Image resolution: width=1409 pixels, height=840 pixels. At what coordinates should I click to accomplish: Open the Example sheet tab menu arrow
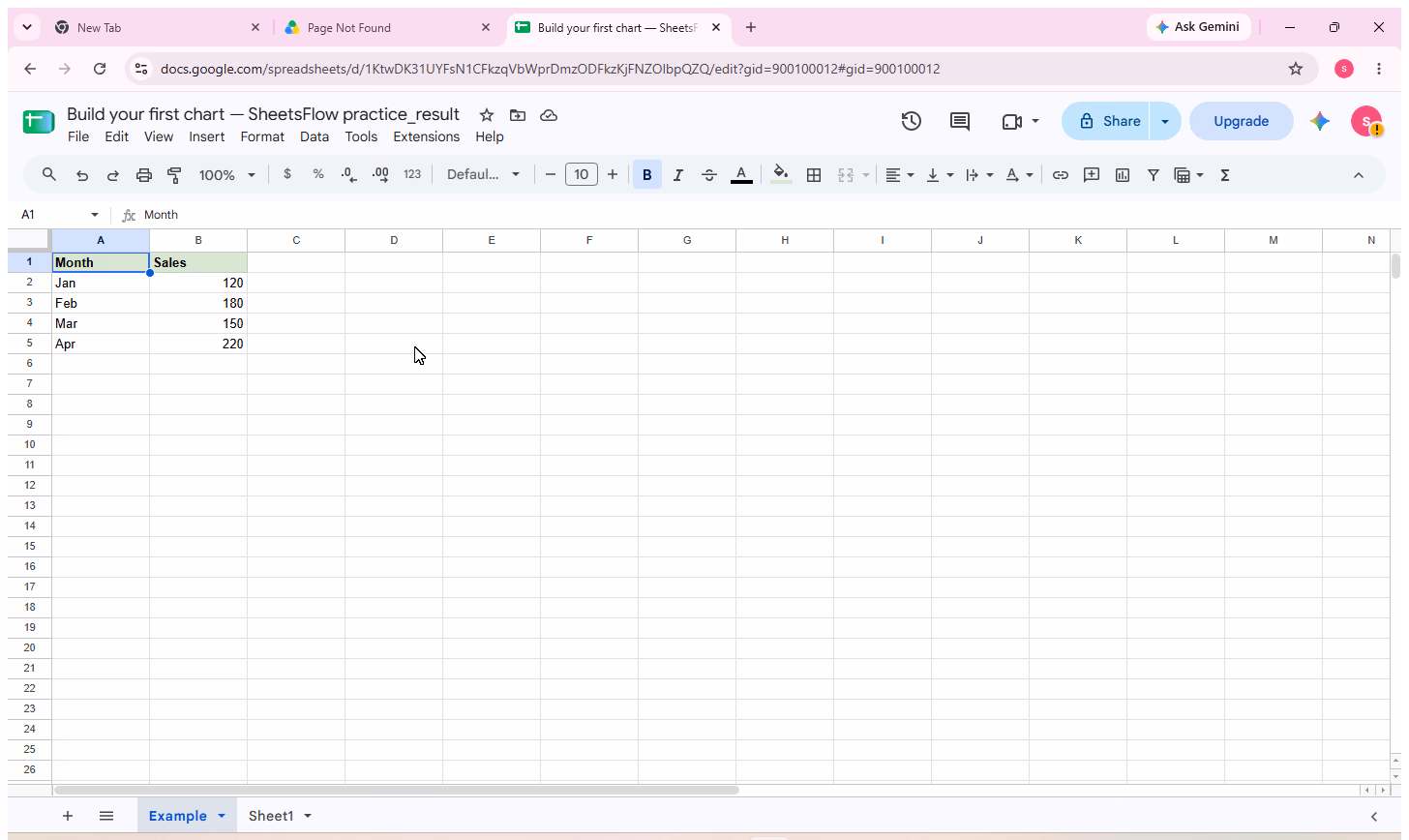[x=221, y=816]
